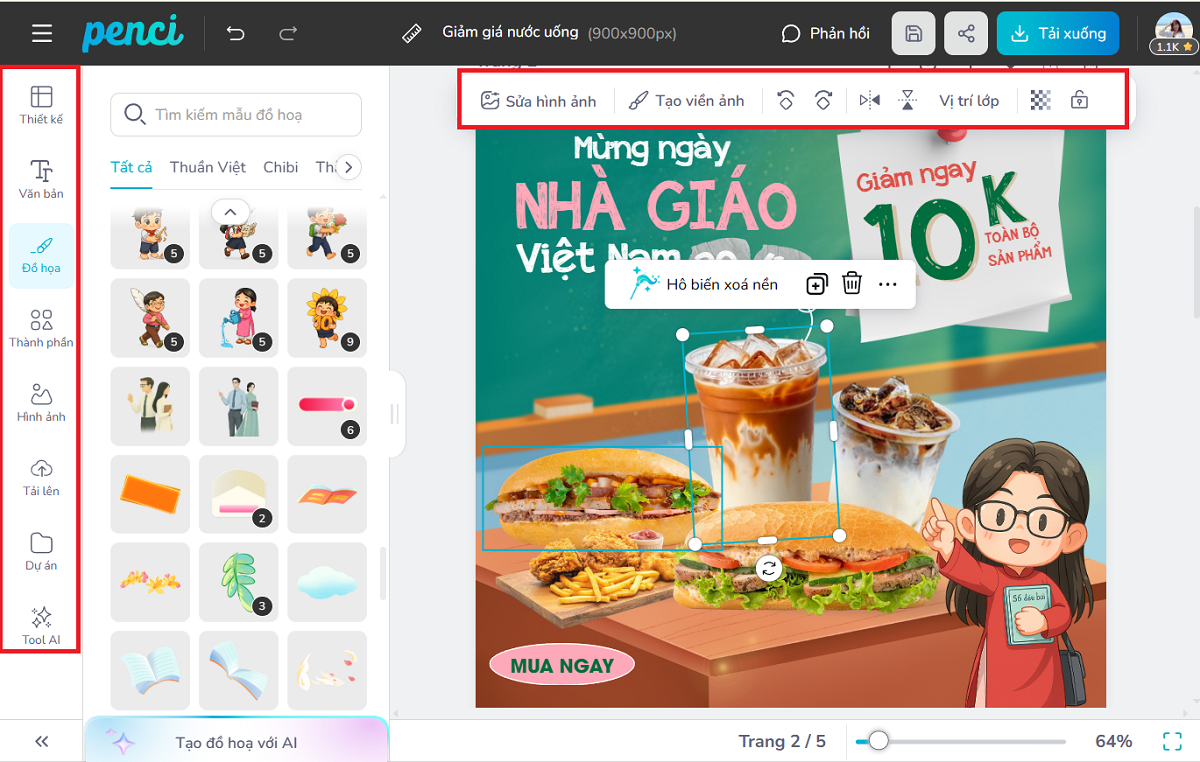Viewport: 1200px width, 762px height.
Task: Flip the image horizontally
Action: 870,100
